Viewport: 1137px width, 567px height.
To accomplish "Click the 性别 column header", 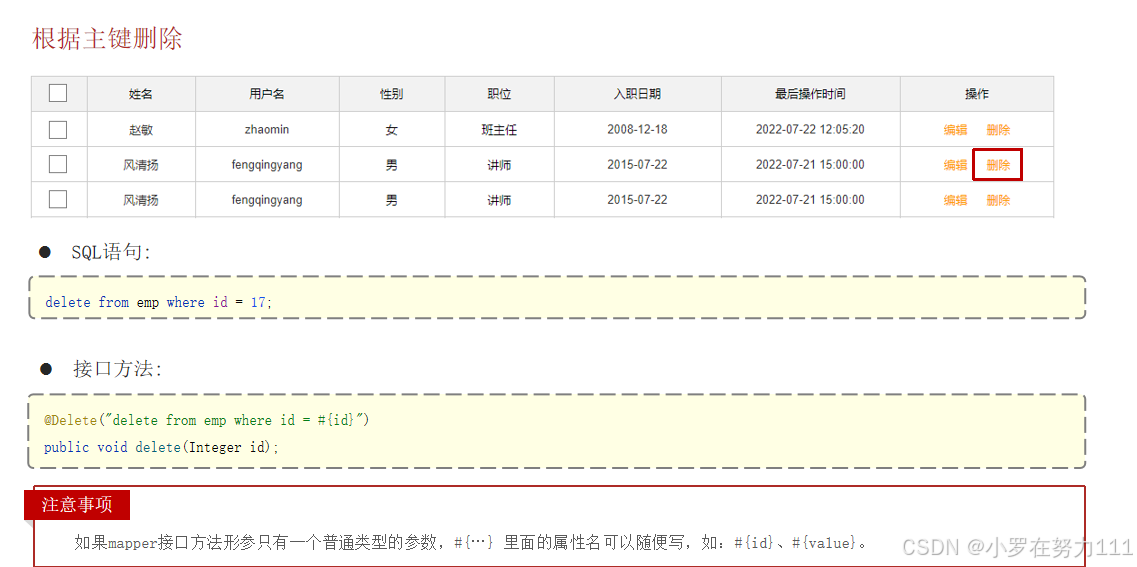I will [x=392, y=94].
